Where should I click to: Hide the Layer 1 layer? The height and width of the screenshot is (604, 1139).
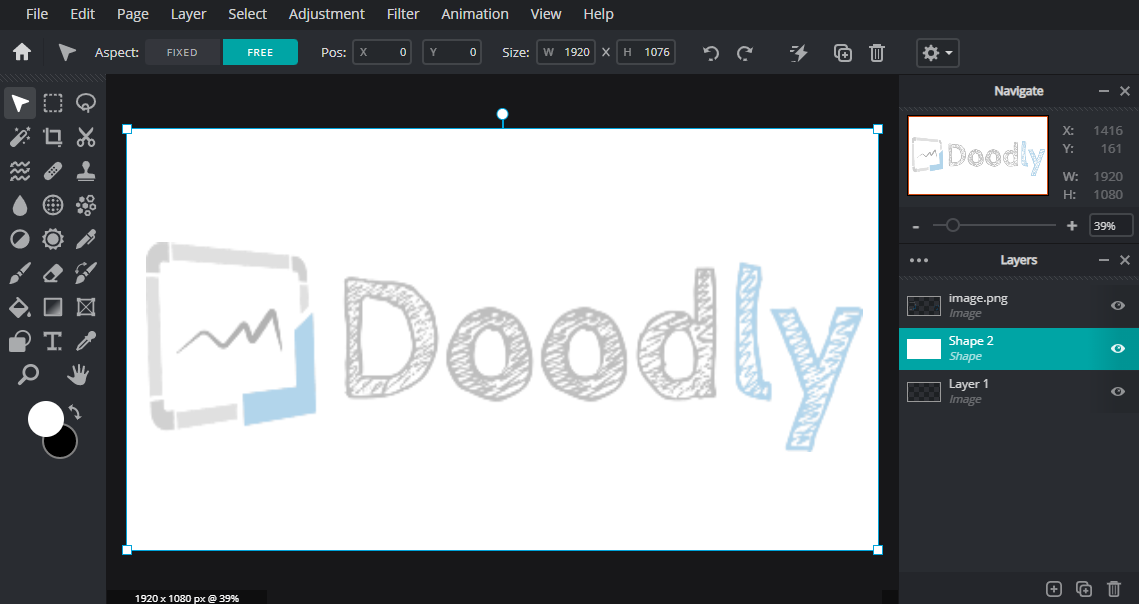click(1118, 391)
